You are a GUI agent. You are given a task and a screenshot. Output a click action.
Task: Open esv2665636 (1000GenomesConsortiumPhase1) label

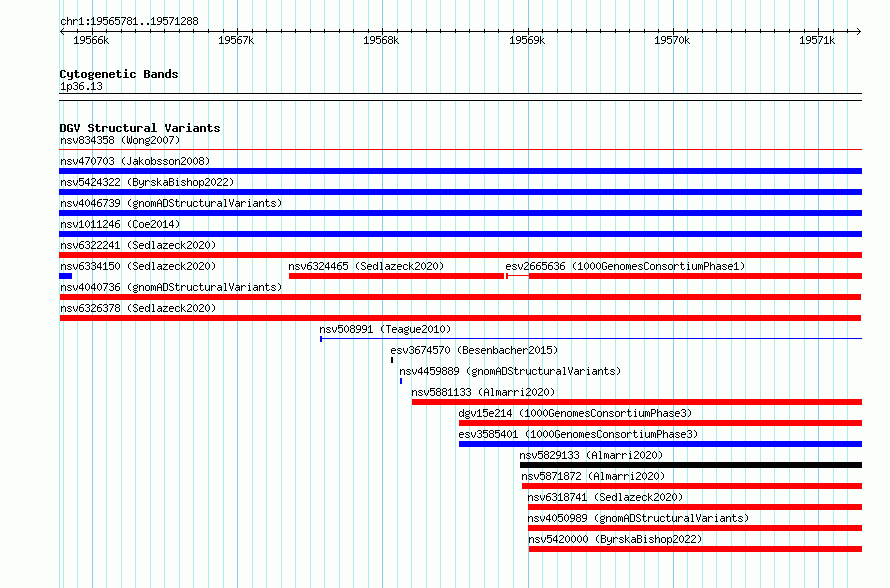[625, 266]
